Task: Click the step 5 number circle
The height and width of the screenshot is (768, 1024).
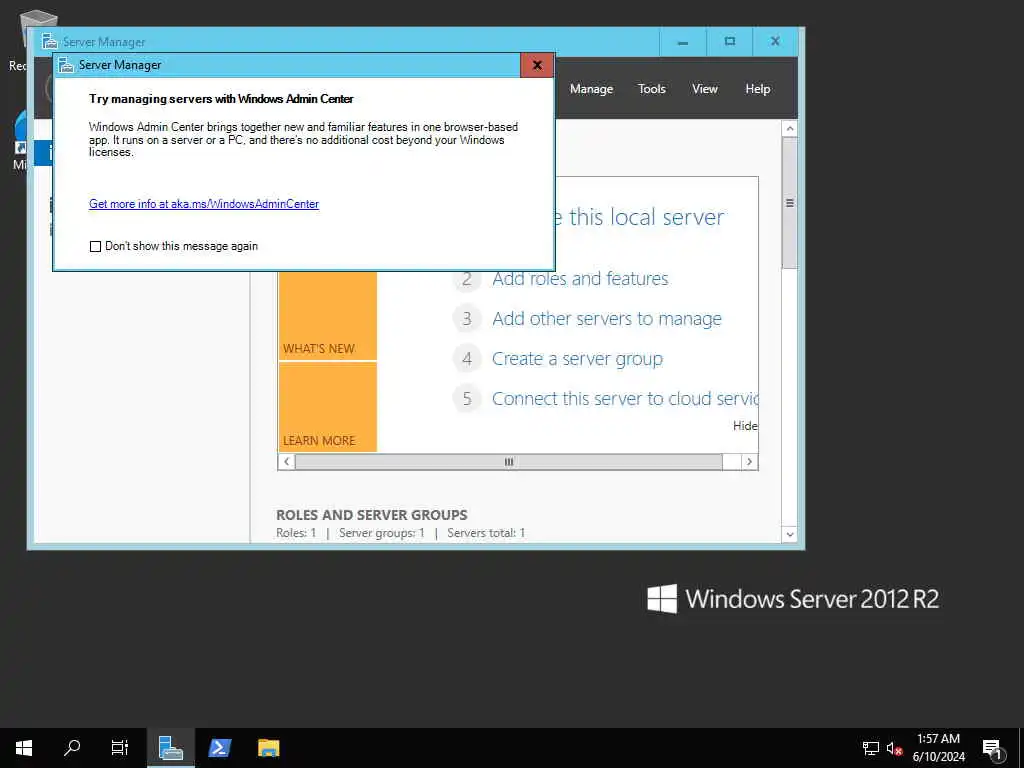Action: click(467, 399)
